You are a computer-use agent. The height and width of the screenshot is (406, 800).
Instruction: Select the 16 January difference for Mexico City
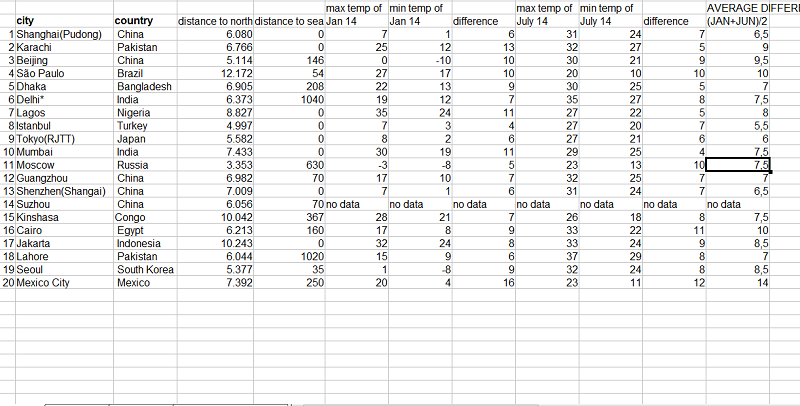pos(484,283)
